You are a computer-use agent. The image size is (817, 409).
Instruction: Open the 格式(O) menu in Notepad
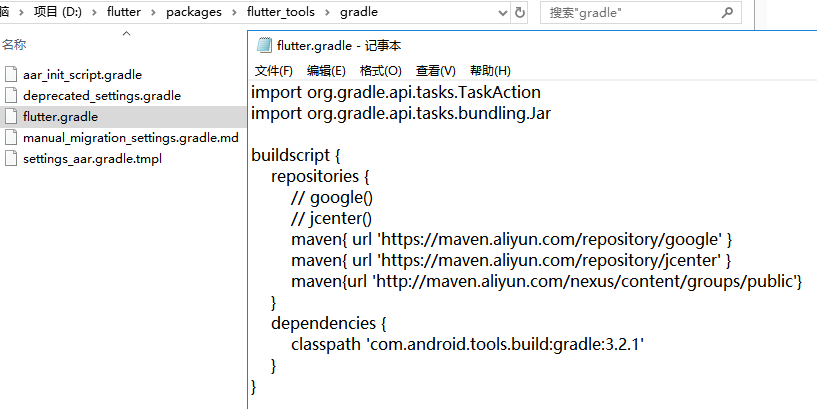point(380,71)
